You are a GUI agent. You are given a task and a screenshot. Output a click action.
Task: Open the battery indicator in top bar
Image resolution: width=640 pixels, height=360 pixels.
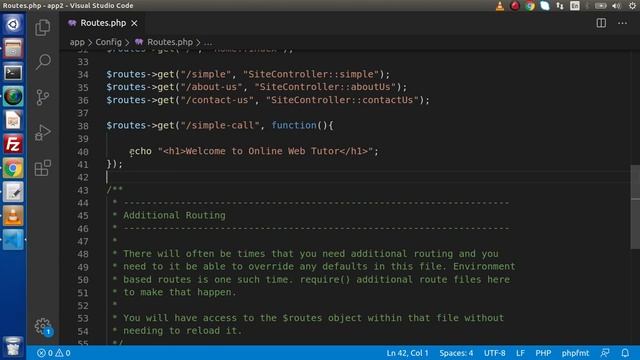click(600, 6)
